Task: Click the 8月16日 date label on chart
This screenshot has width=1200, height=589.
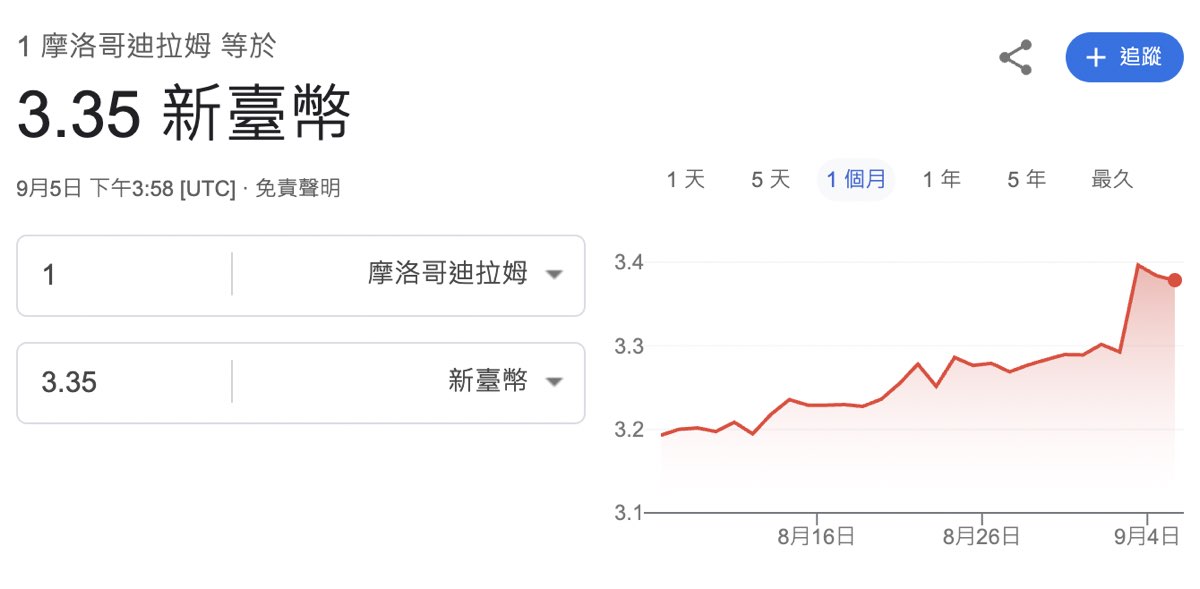Action: click(816, 537)
